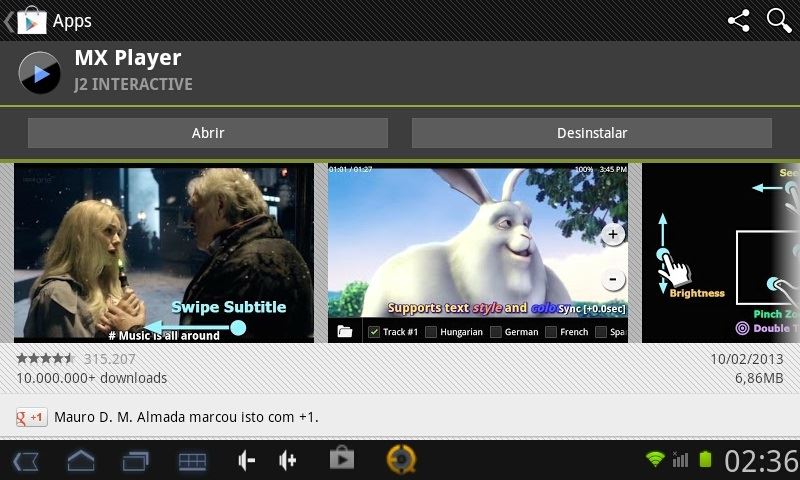Image resolution: width=800 pixels, height=480 pixels.
Task: Tap the Google +1 button
Action: tap(32, 417)
